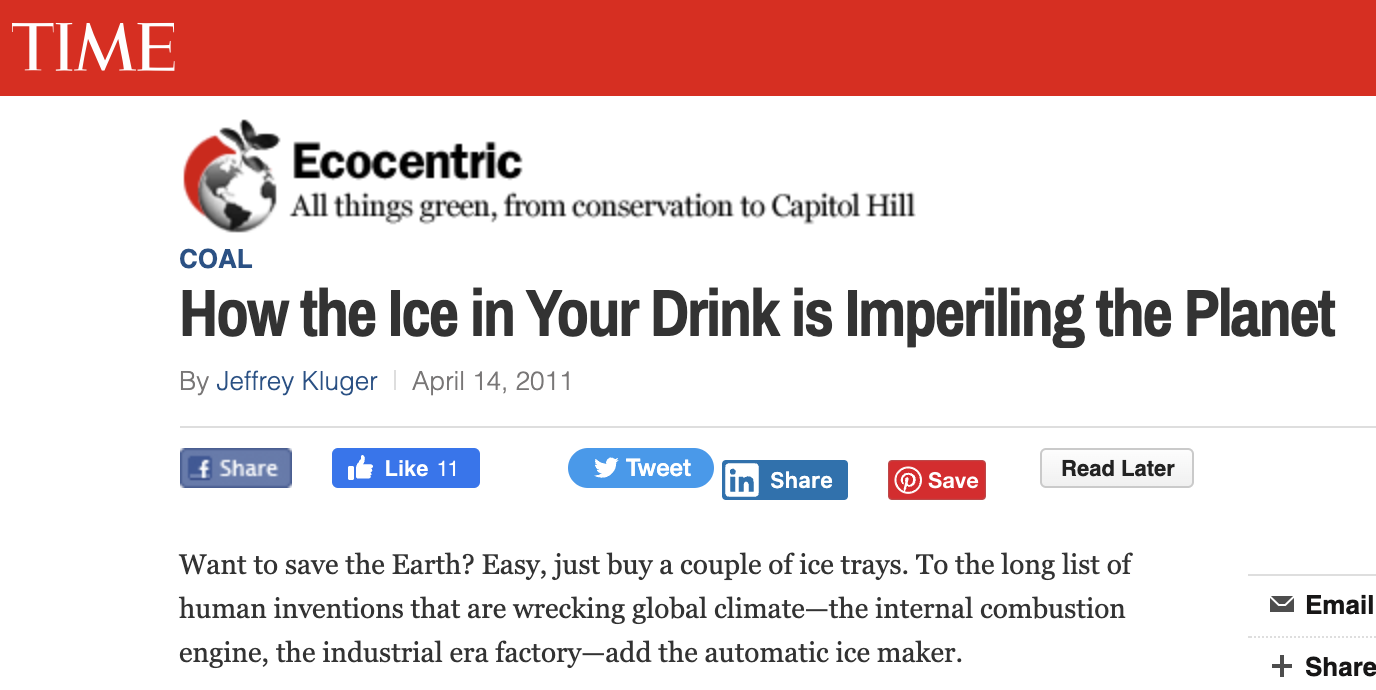Open the Ecocentric globe logo
This screenshot has width=1376, height=690.
[x=231, y=176]
